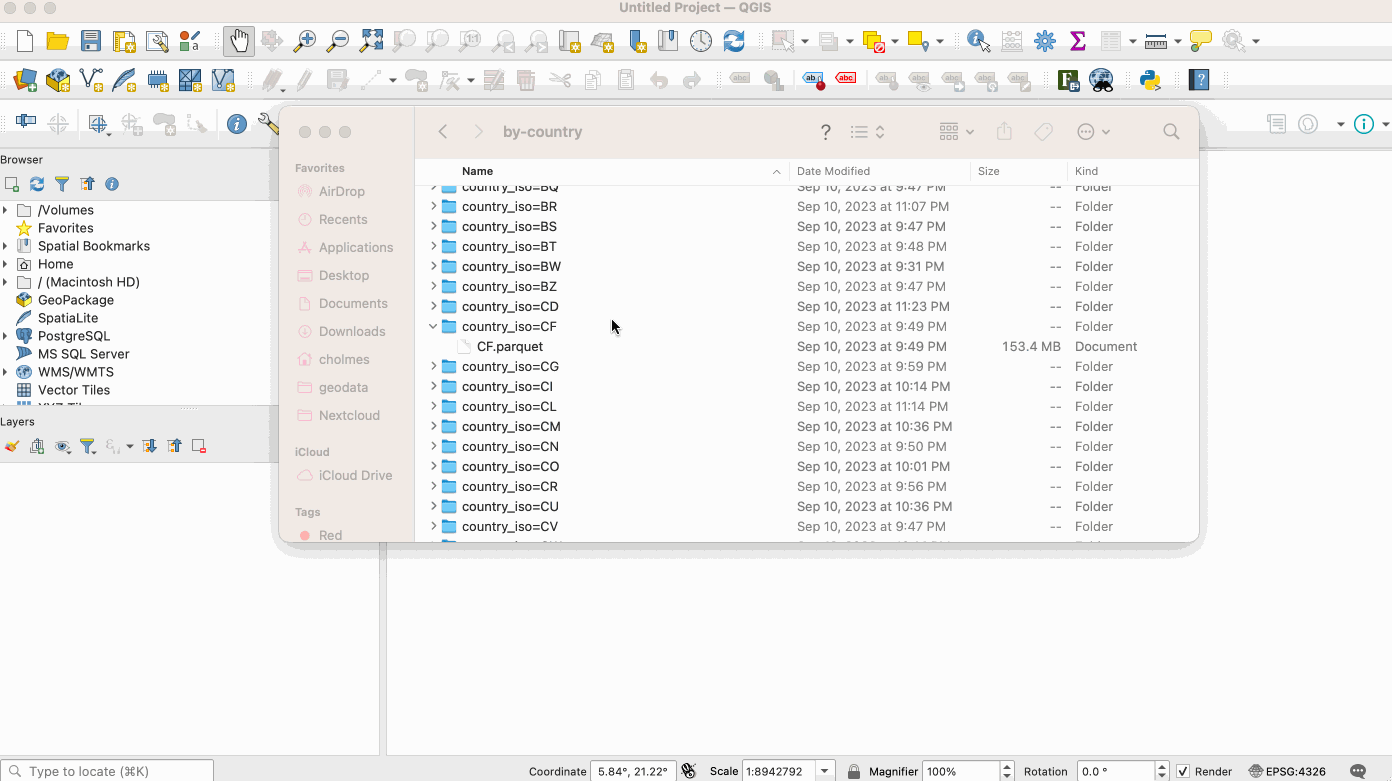This screenshot has width=1392, height=781.
Task: Sort files by Date Modified column
Action: [833, 171]
